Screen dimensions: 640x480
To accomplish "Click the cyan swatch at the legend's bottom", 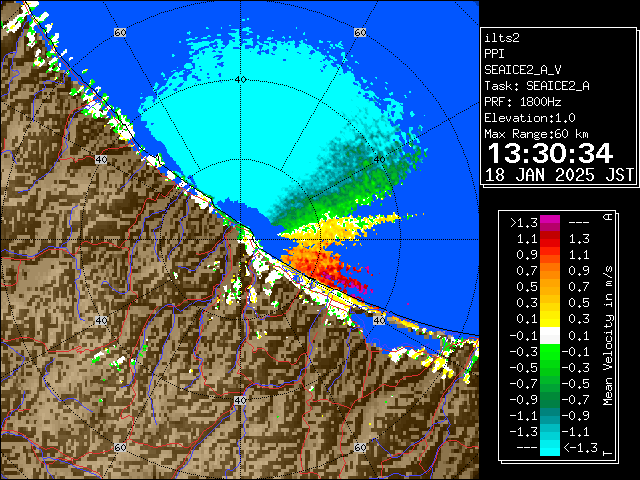I will [x=550, y=447].
